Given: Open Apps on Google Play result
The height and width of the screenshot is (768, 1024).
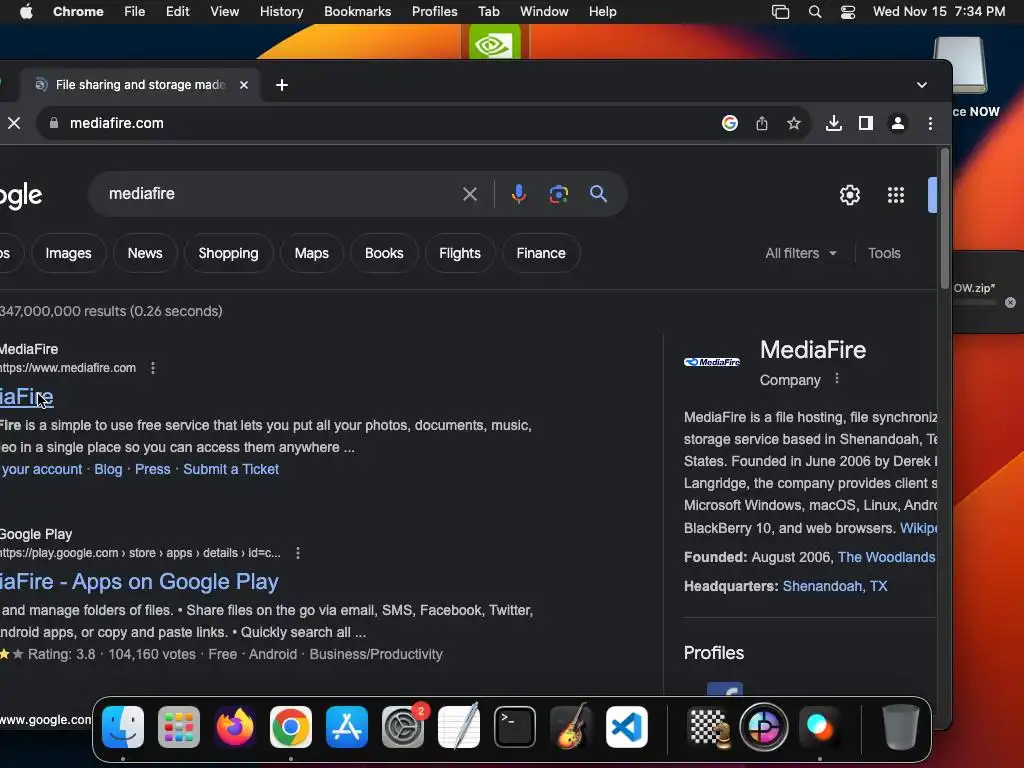Looking at the screenshot, I should pyautogui.click(x=139, y=582).
